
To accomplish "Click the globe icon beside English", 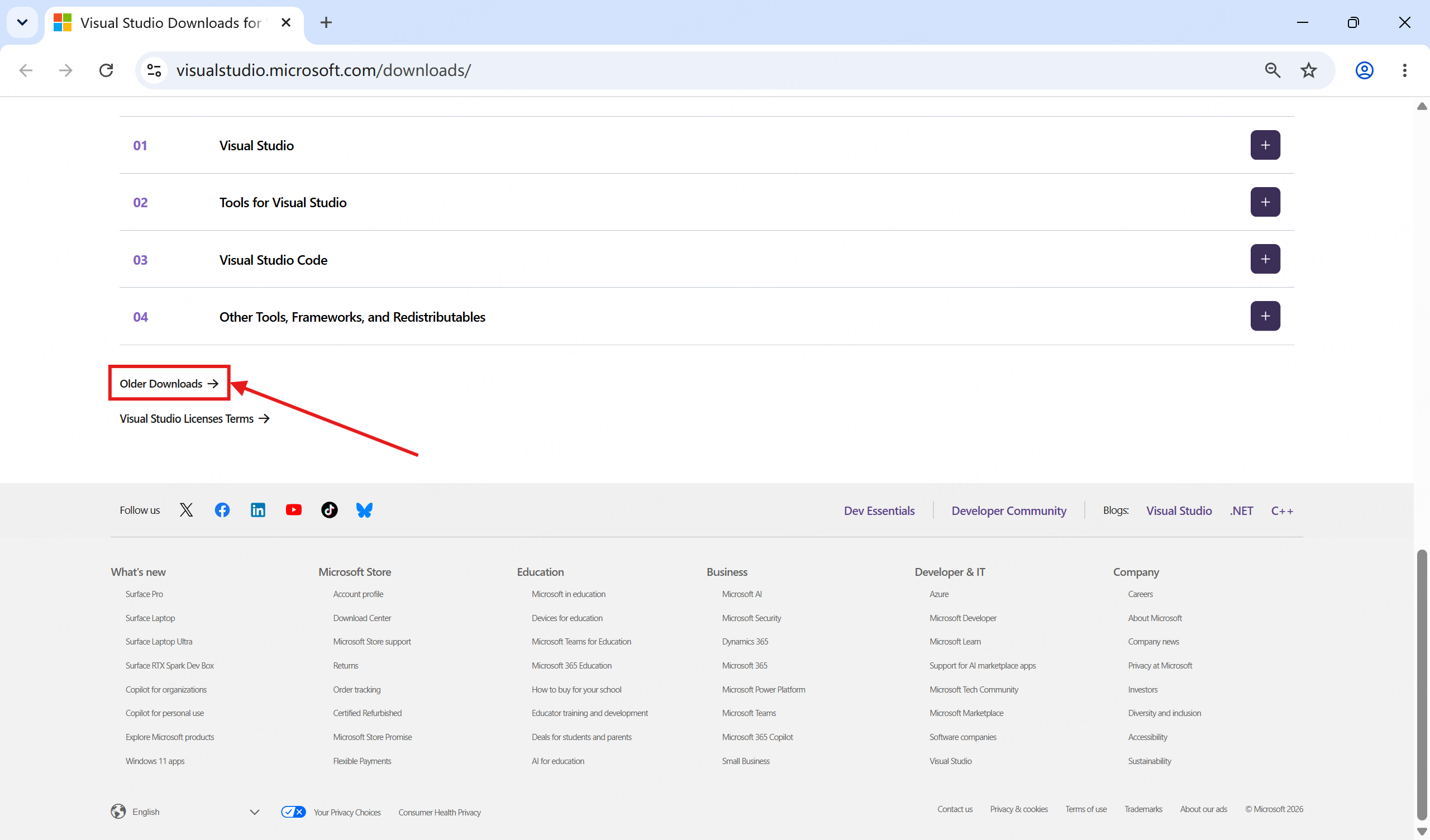I will [x=118, y=812].
